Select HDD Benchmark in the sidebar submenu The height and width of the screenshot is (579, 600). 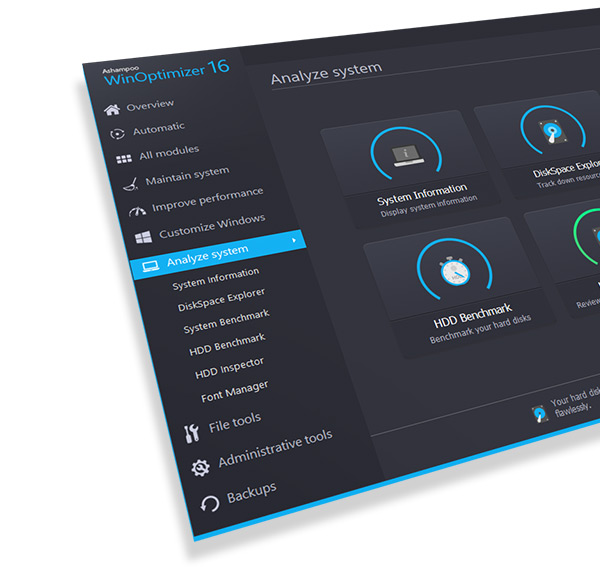point(227,345)
